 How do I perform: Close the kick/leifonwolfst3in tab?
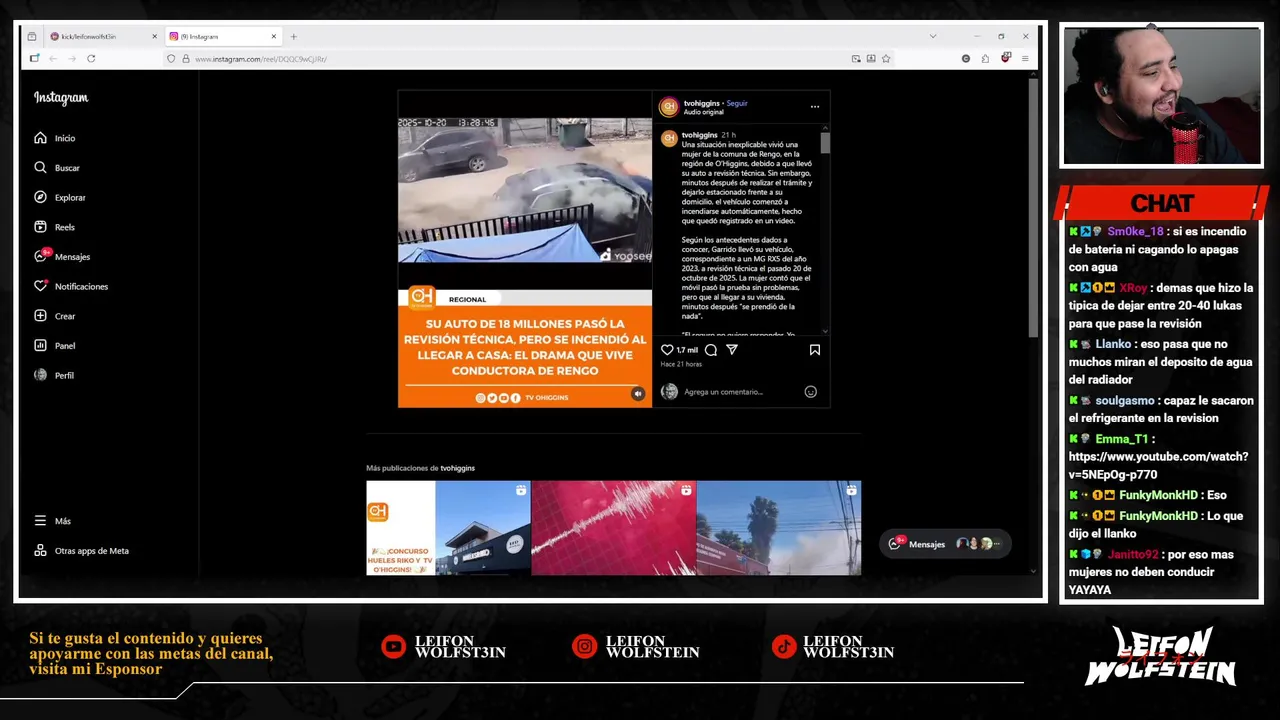[x=154, y=36]
